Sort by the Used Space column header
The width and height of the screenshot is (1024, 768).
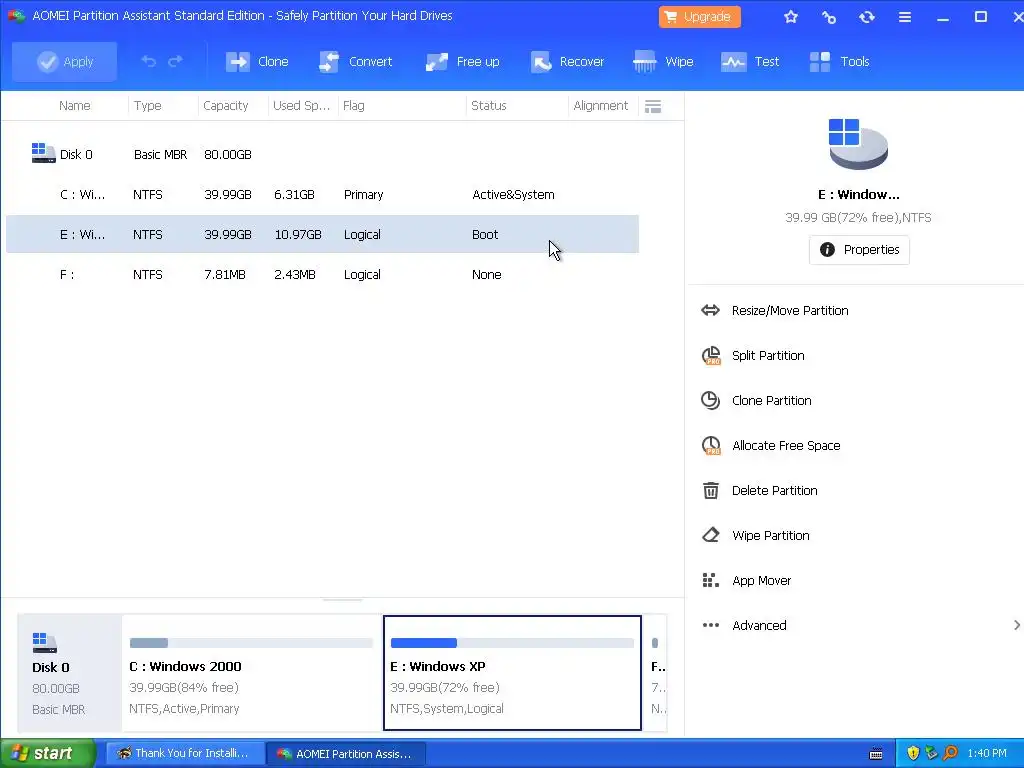301,106
